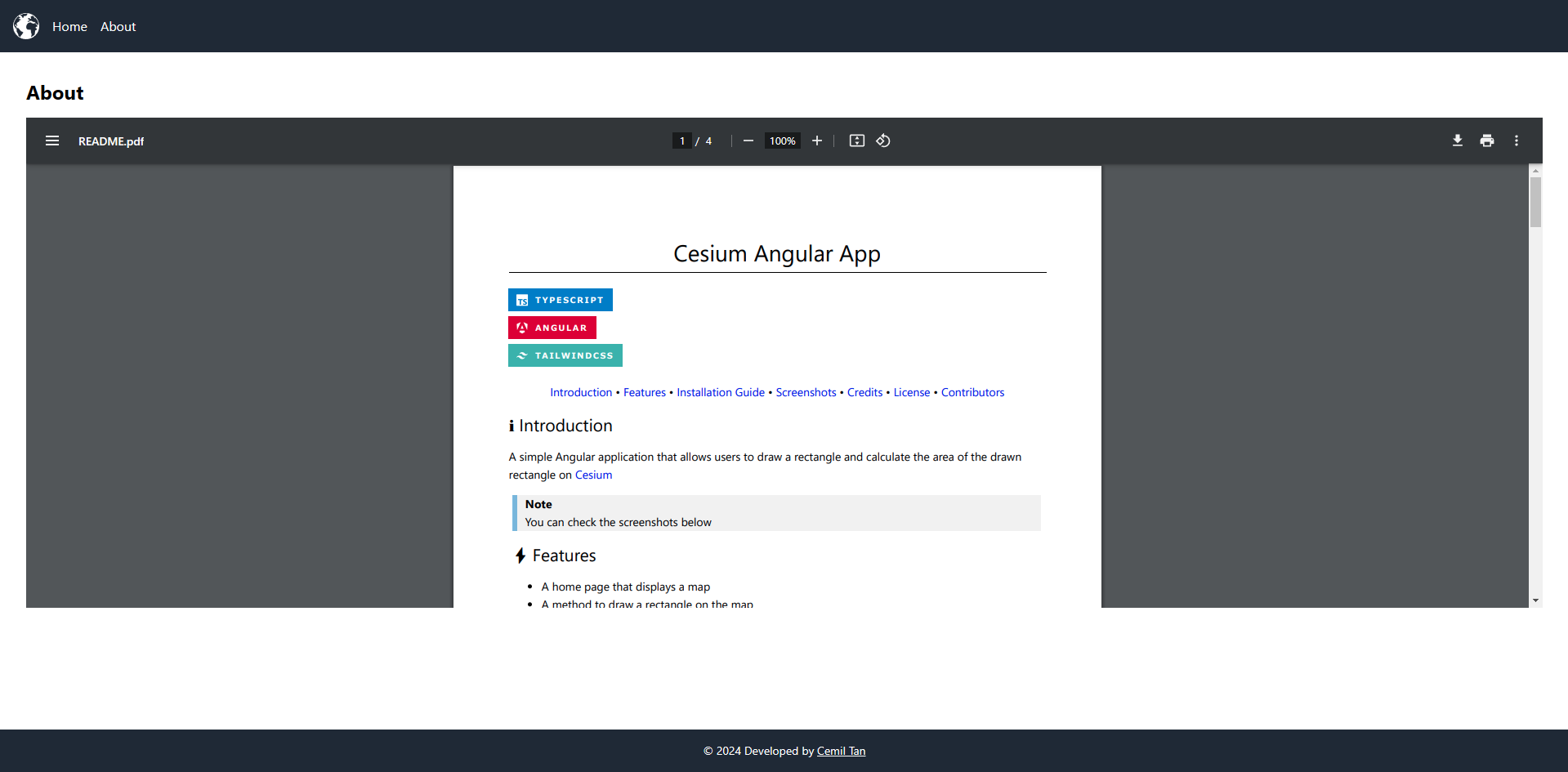Viewport: 1568px width, 772px height.
Task: Follow the Installation Guide link
Action: (x=721, y=392)
